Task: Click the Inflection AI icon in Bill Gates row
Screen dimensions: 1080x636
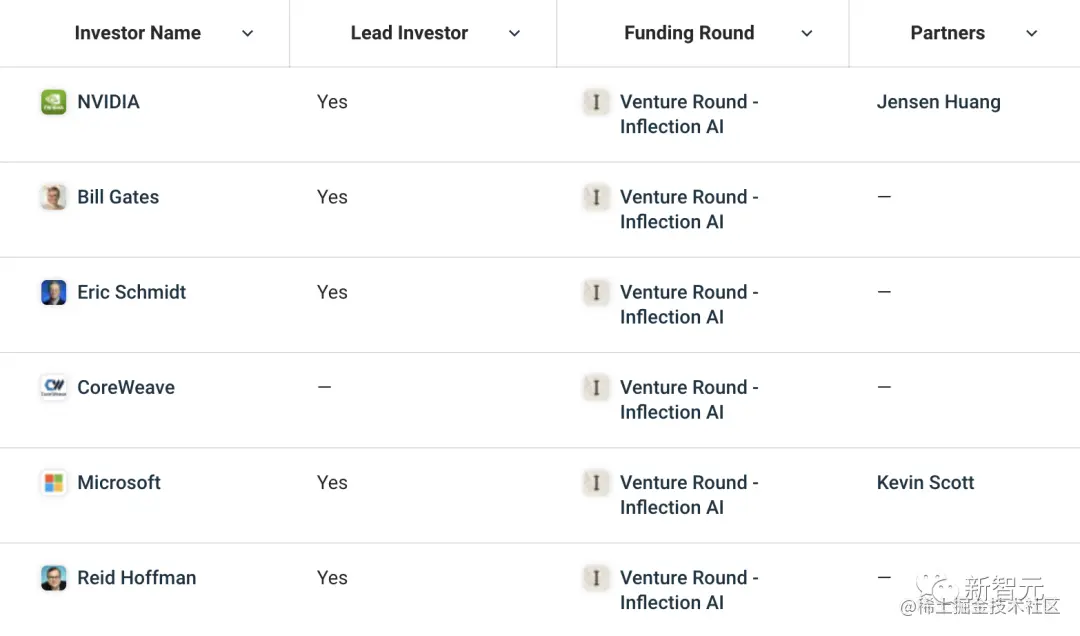Action: [596, 197]
